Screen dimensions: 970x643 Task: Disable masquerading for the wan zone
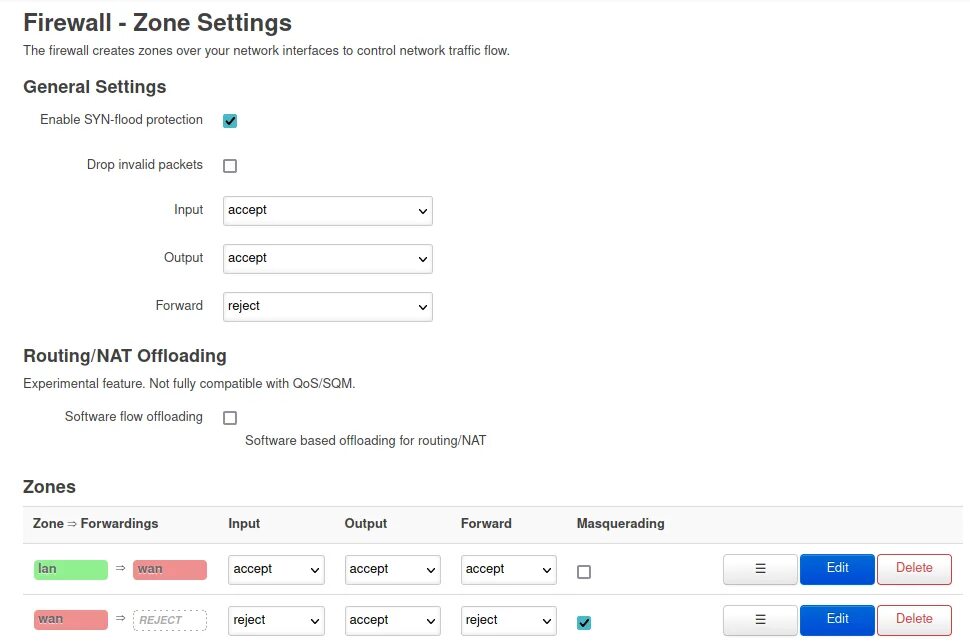coord(584,623)
